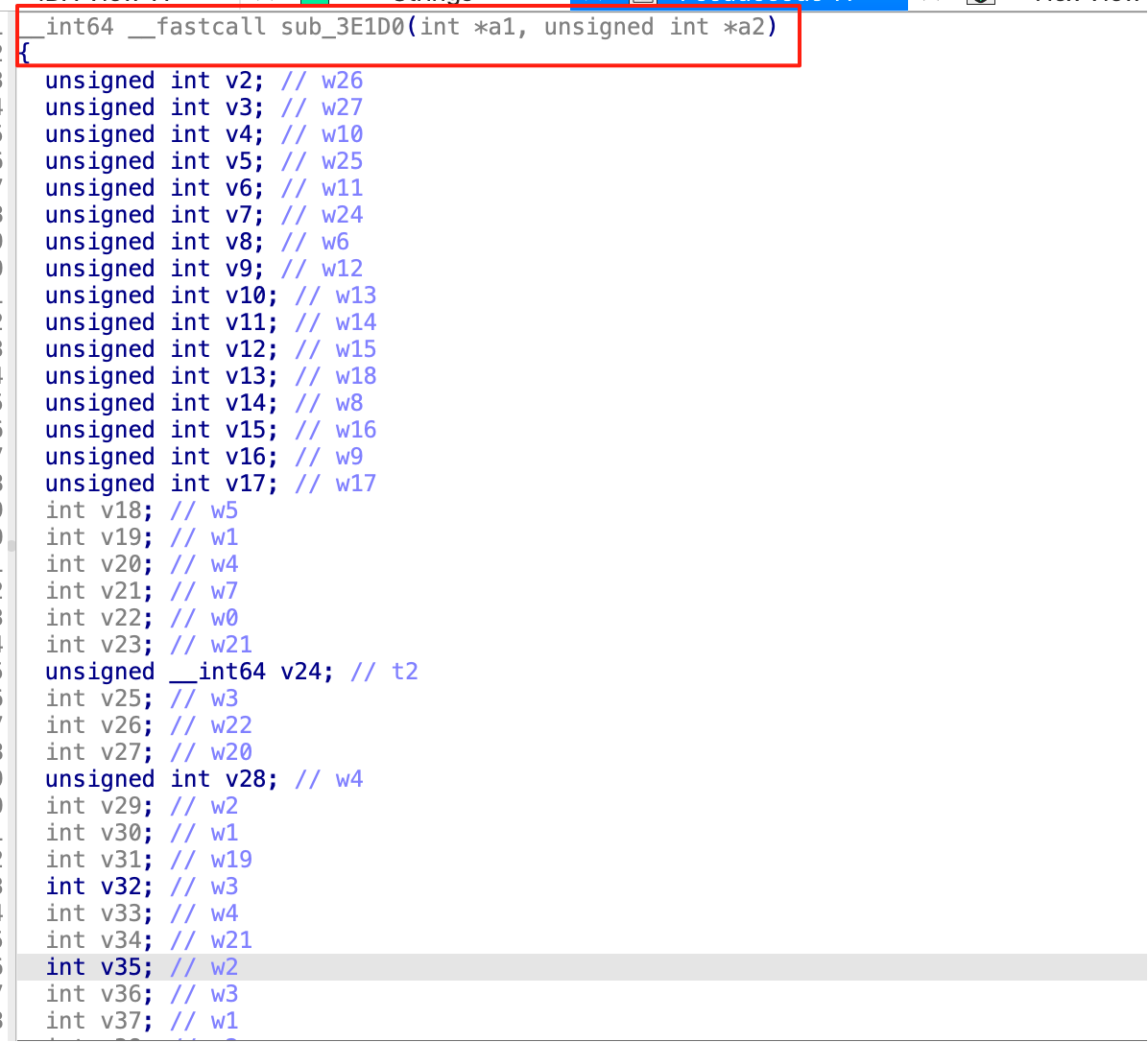Viewport: 1148px width, 1042px height.
Task: Click variable v23 in its declaration
Action: pyautogui.click(x=121, y=646)
